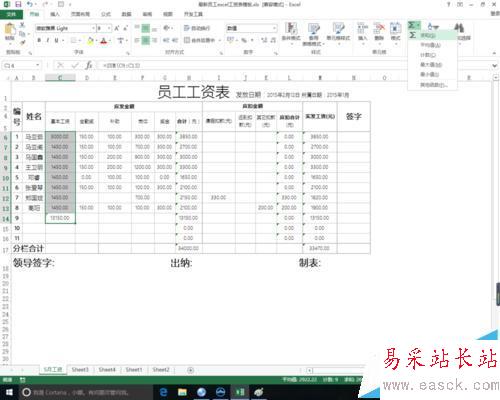
Task: Toggle Italic formatting
Action: point(48,40)
